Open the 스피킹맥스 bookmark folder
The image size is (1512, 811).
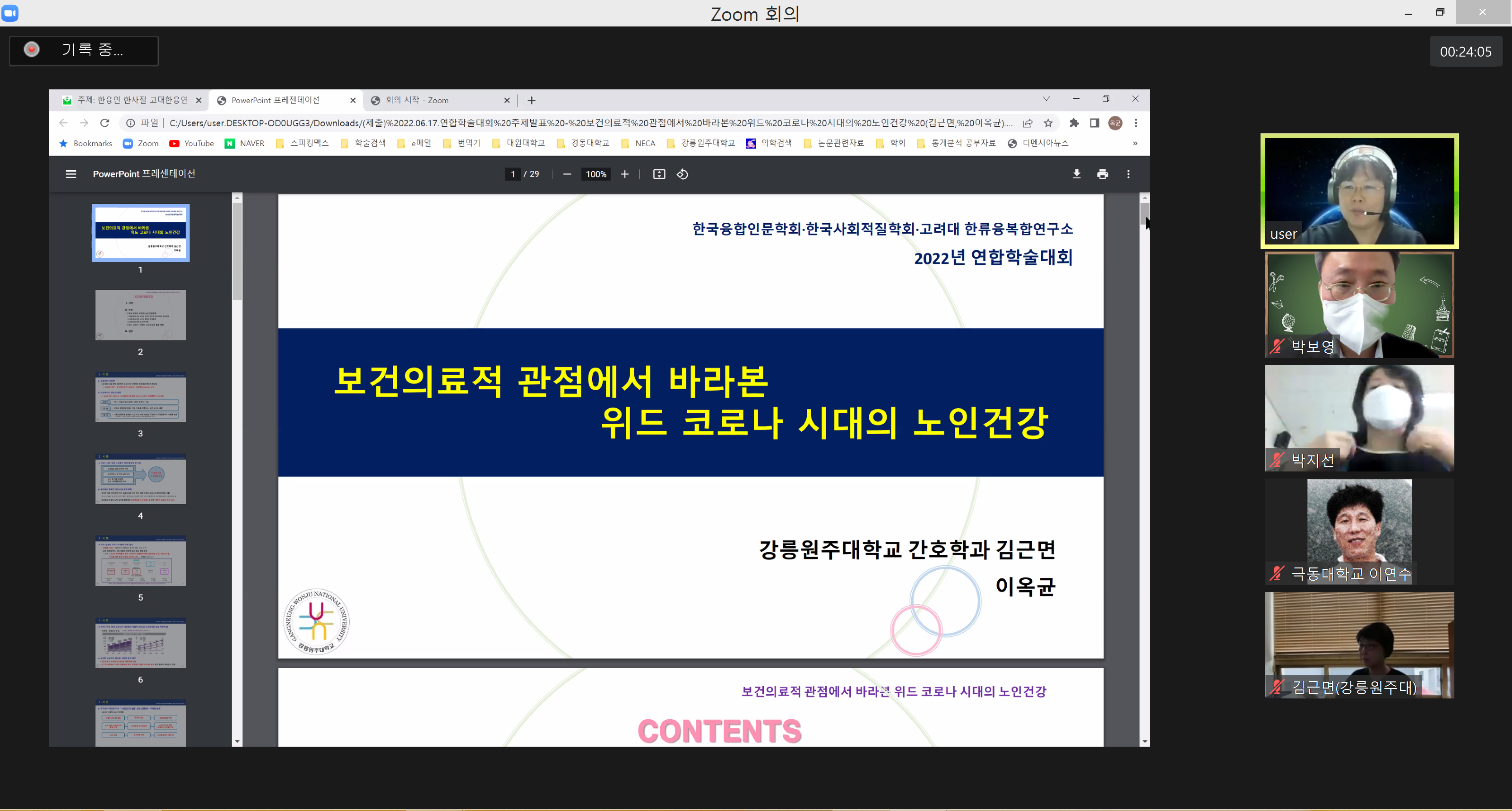pyautogui.click(x=302, y=143)
